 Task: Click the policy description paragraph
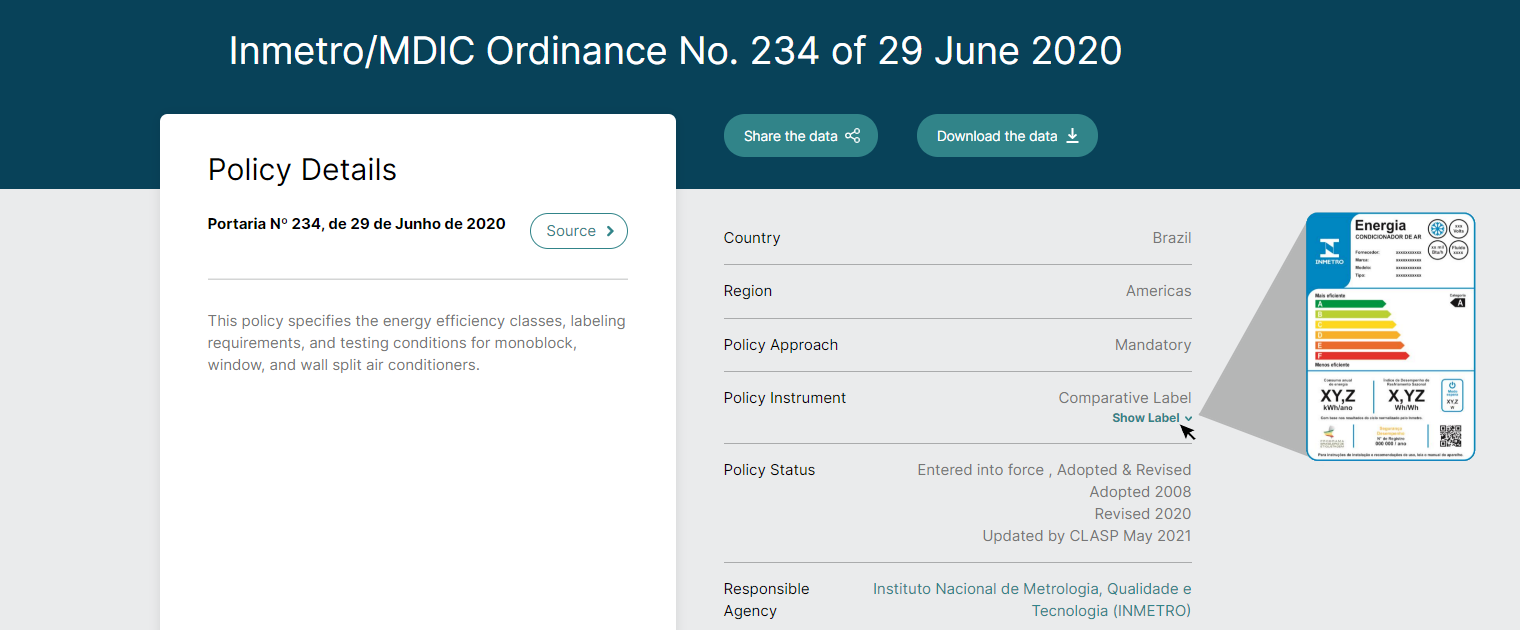[x=417, y=343]
